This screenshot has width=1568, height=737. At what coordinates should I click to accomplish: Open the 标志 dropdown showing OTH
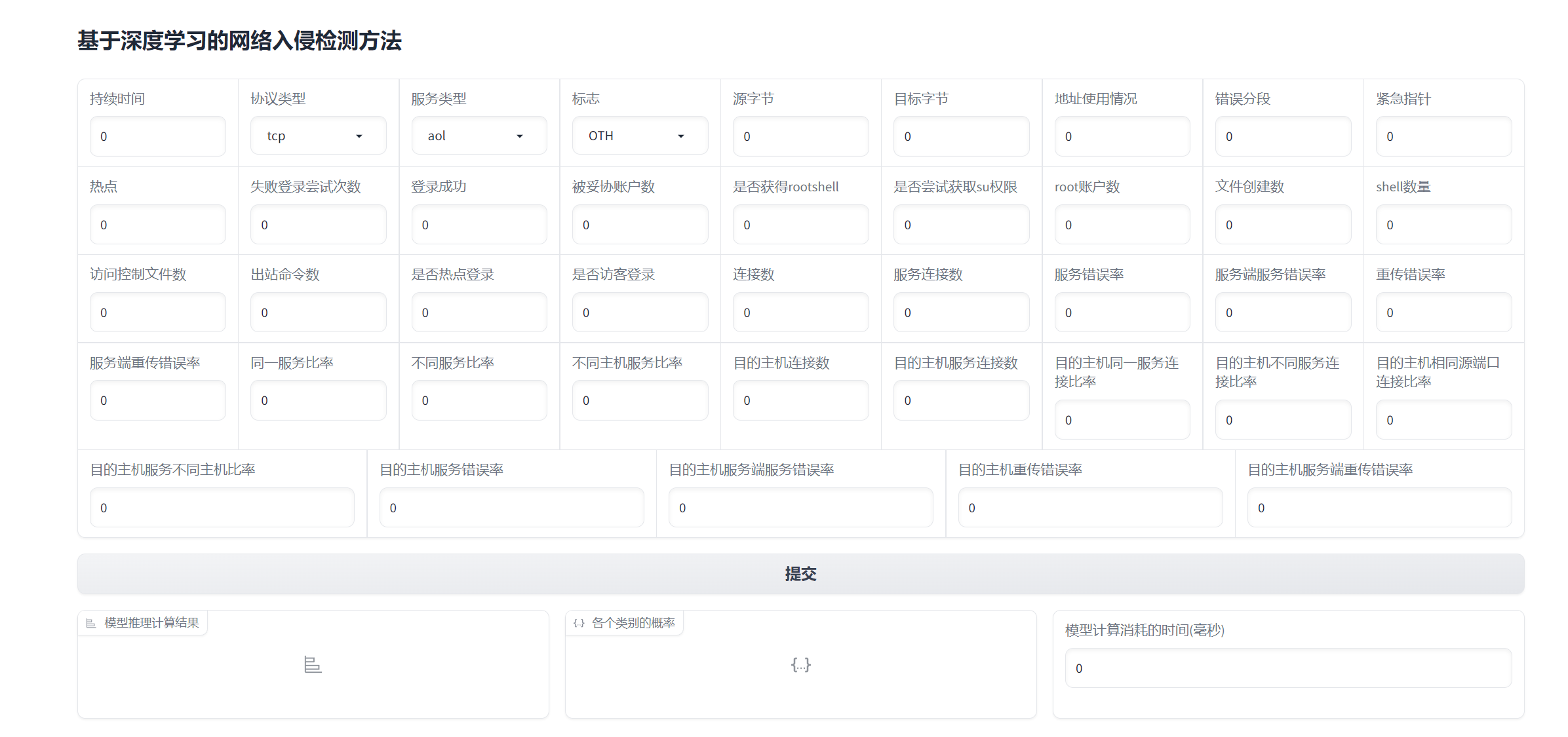(x=640, y=136)
